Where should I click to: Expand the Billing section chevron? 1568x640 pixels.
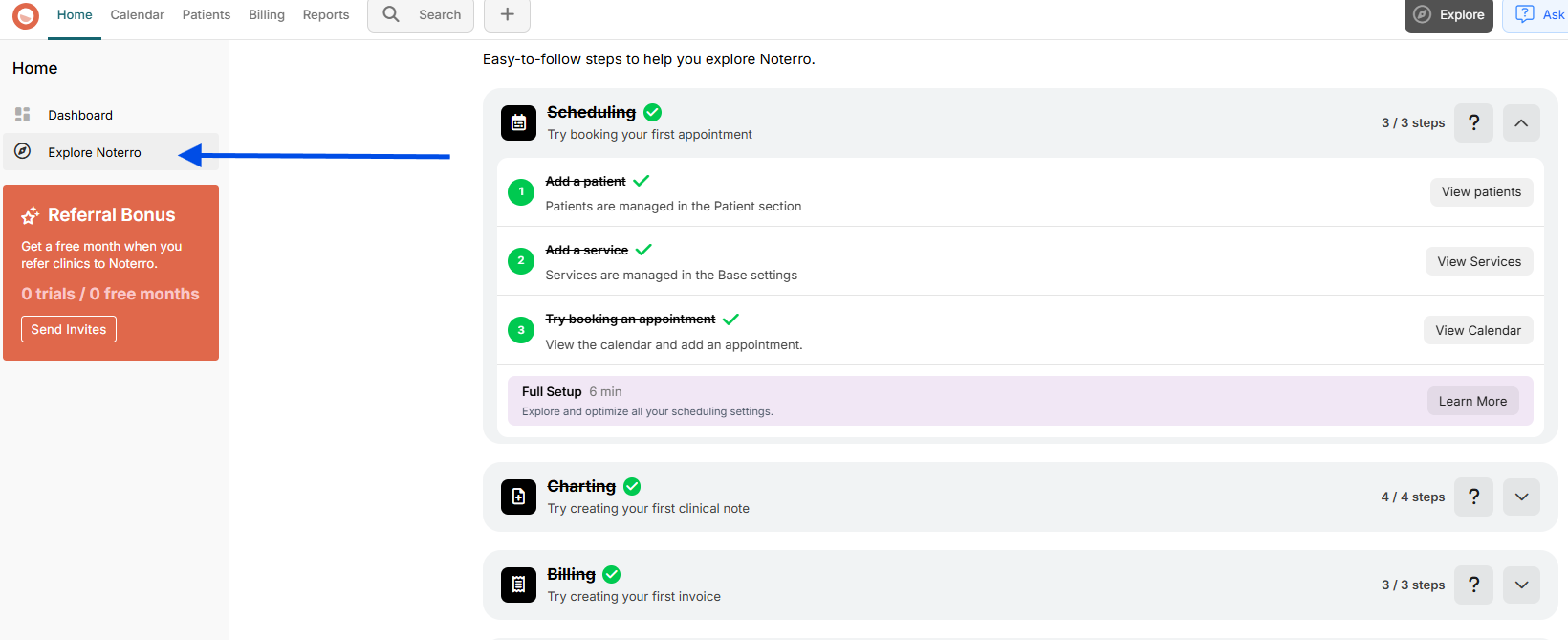point(1521,585)
